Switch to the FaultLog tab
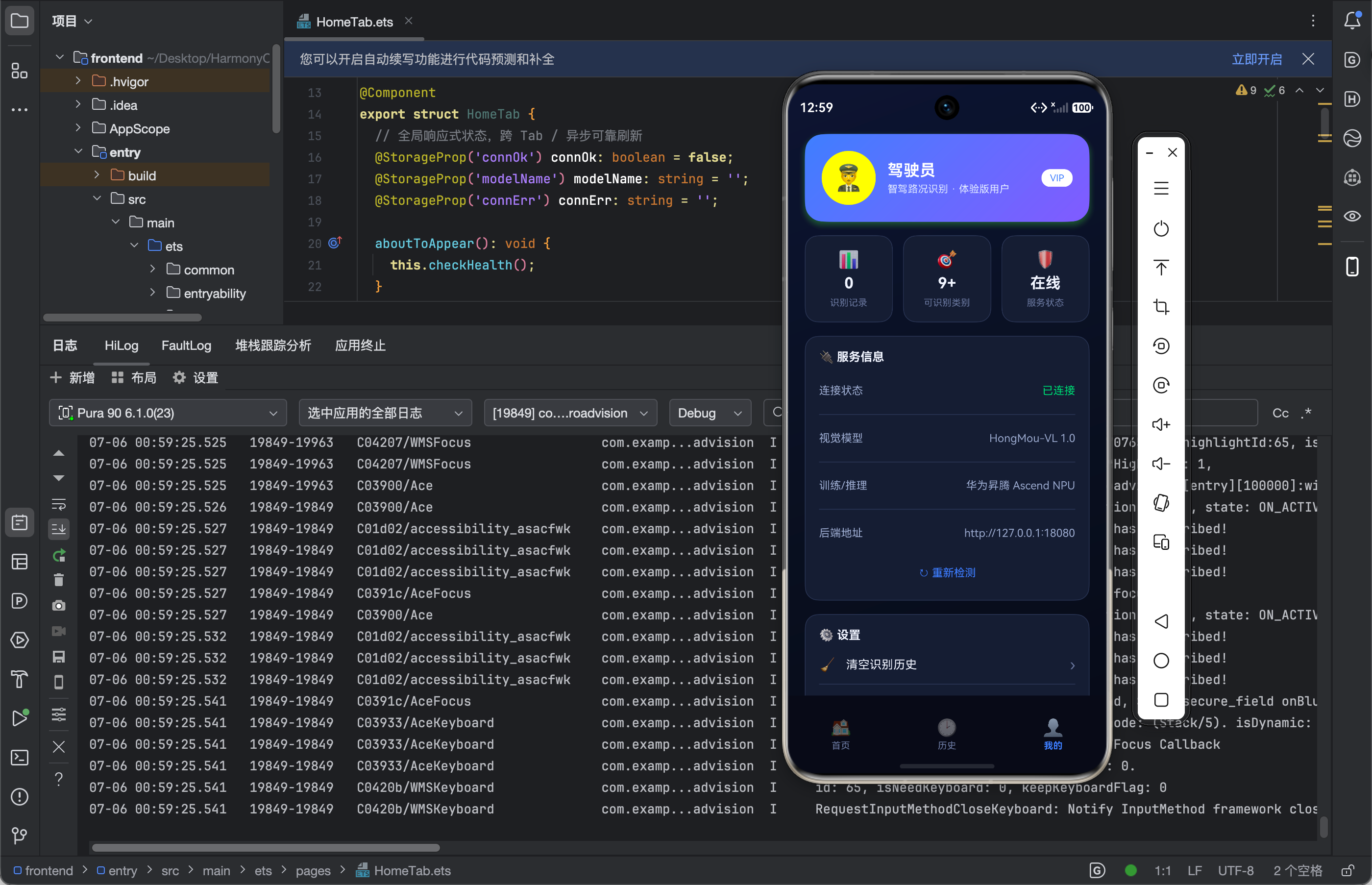 [x=186, y=345]
